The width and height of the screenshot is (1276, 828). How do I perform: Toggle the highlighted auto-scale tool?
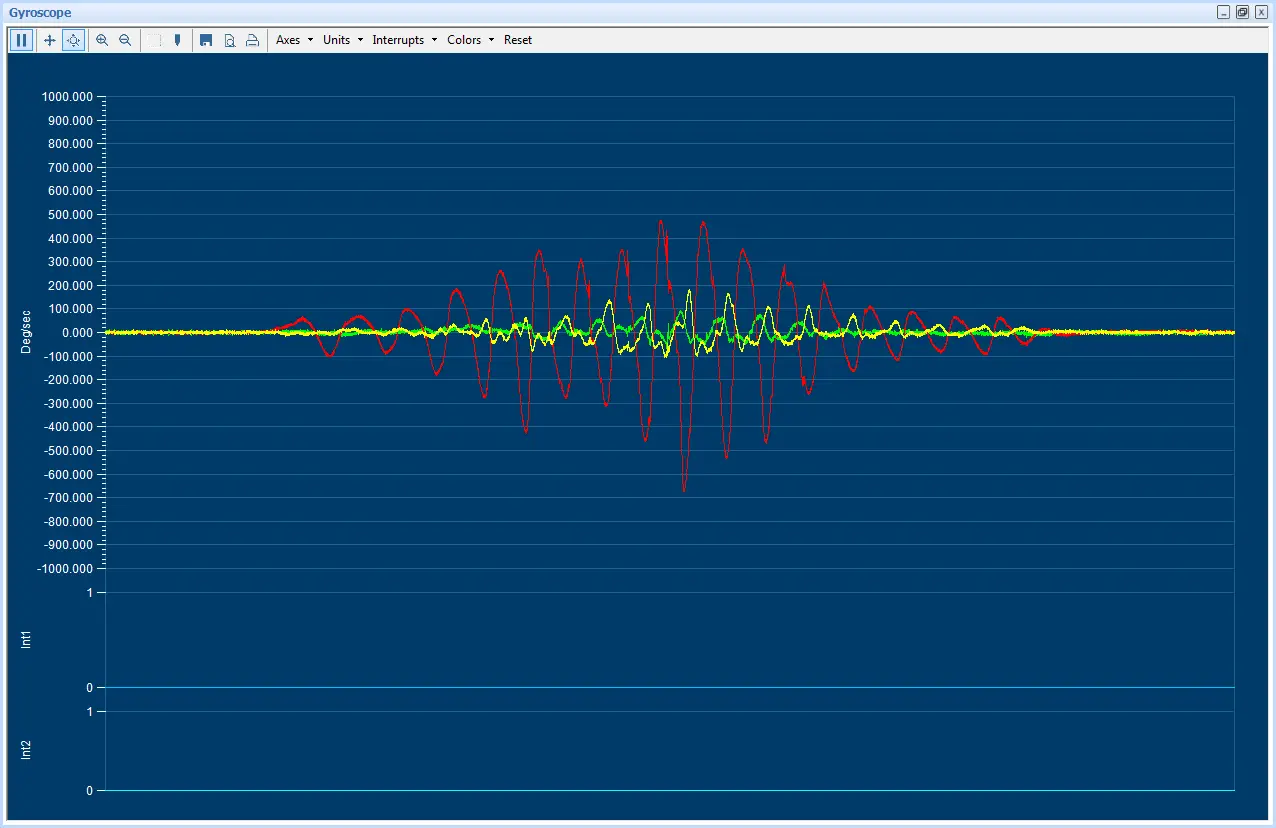(74, 40)
